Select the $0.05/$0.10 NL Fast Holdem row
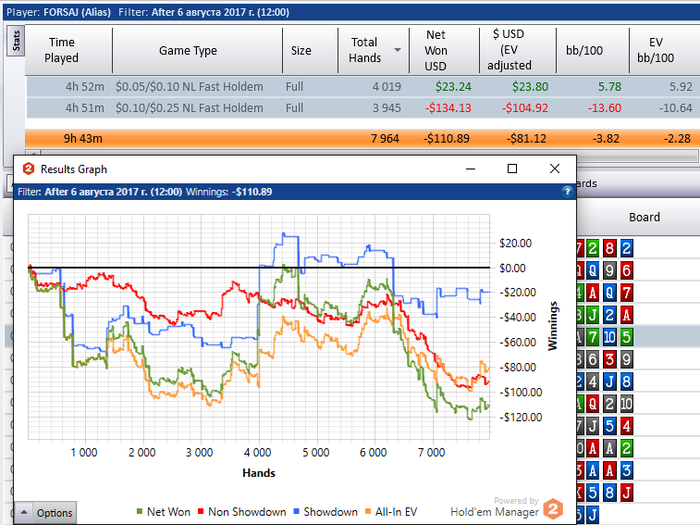Screen dimensions: 700x525 [362, 87]
